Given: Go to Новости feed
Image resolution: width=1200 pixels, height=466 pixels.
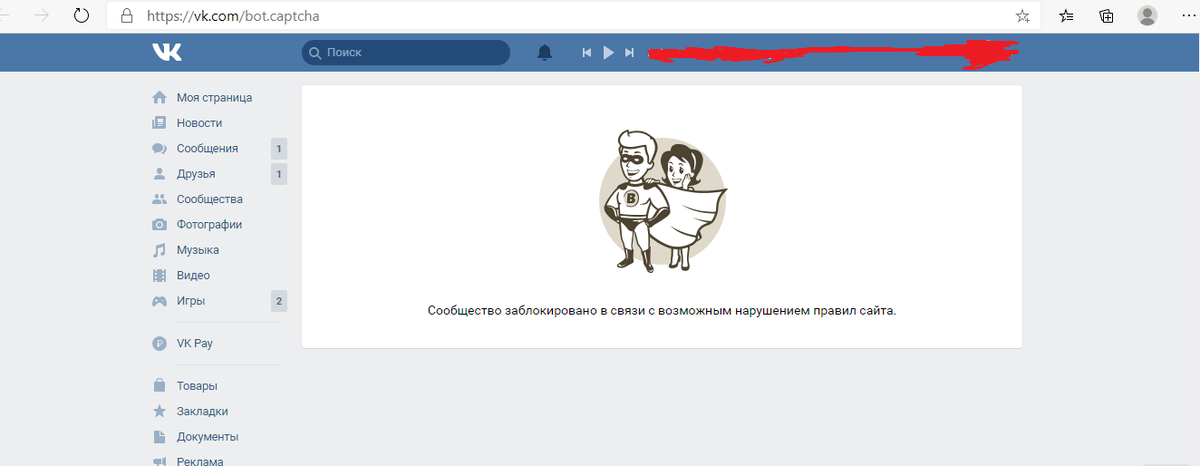Looking at the screenshot, I should point(199,123).
